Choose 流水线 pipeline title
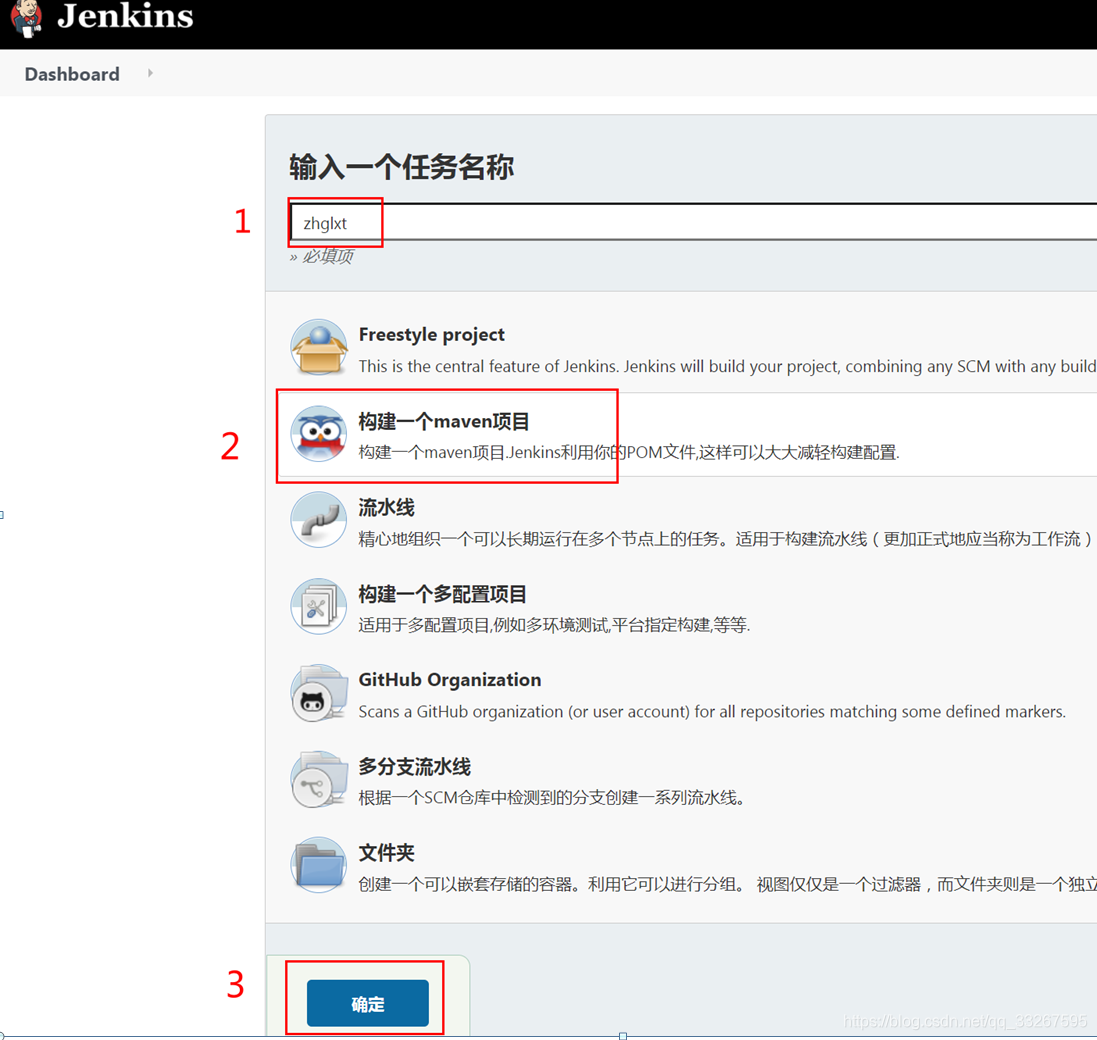The width and height of the screenshot is (1097, 1040). [386, 507]
